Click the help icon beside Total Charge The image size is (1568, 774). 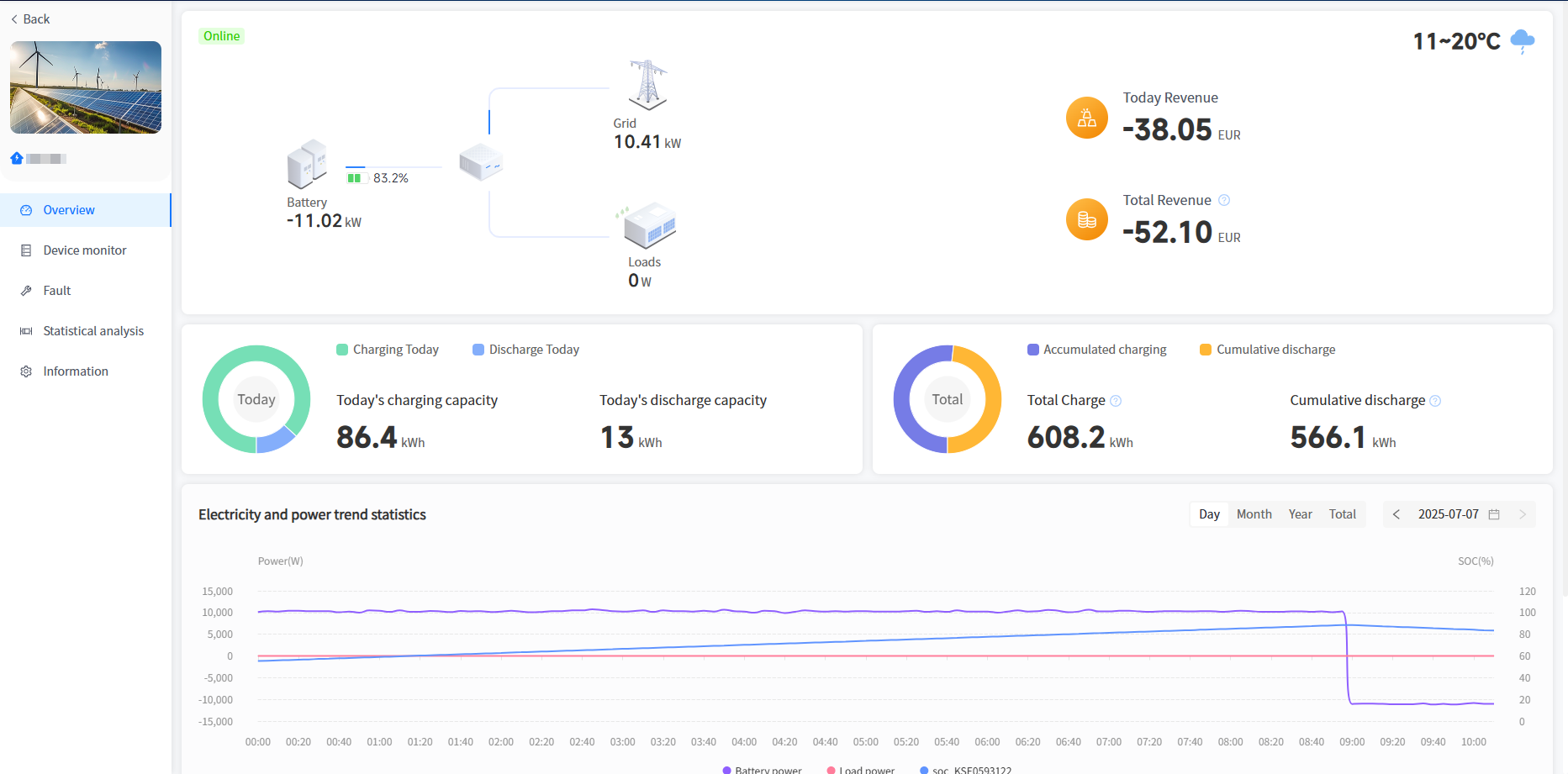pos(1116,401)
